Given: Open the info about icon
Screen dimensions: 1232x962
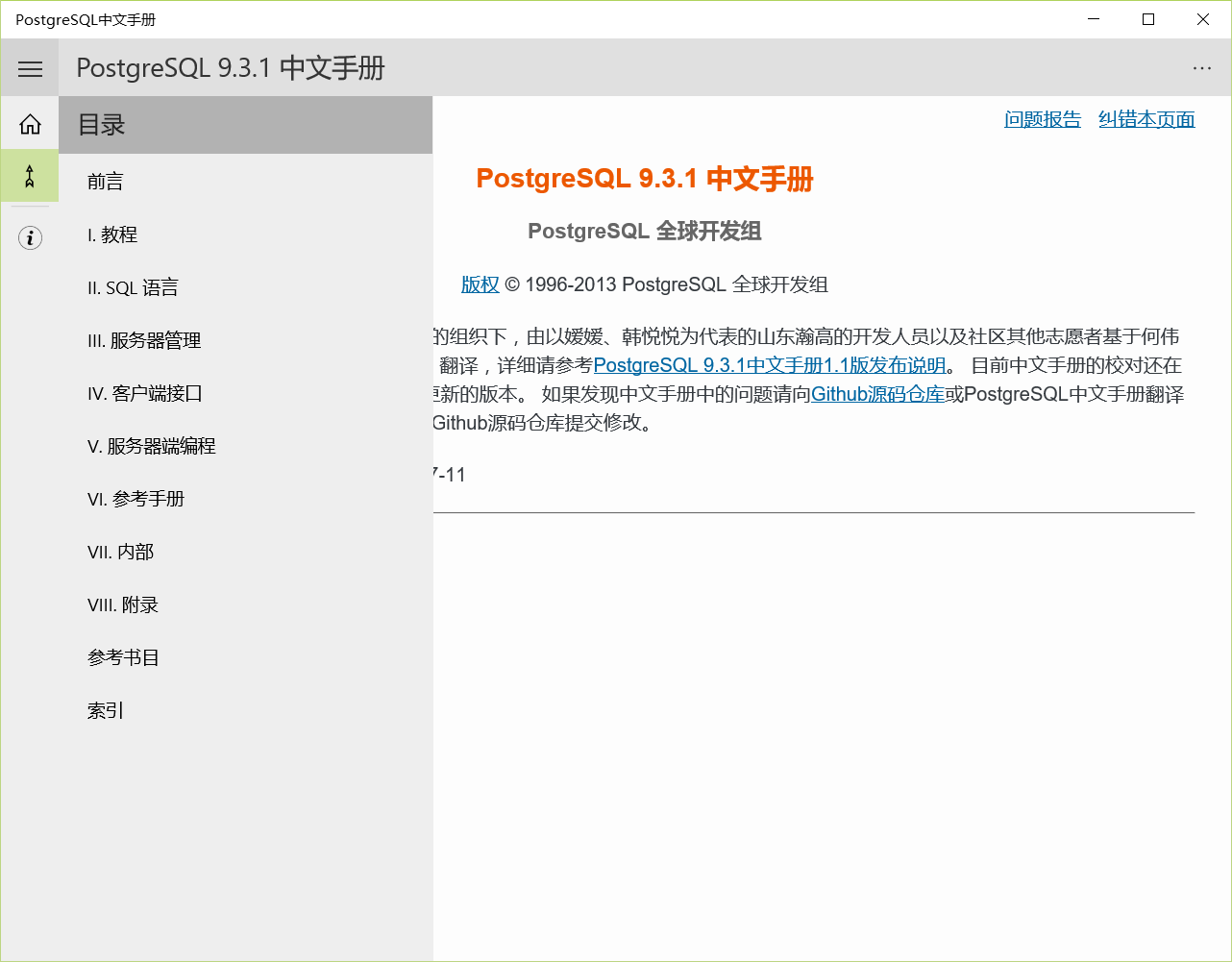Looking at the screenshot, I should pyautogui.click(x=30, y=237).
